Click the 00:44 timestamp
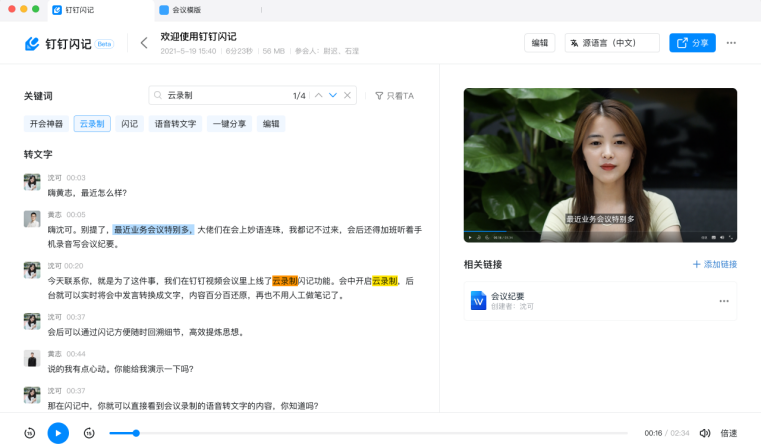 (x=76, y=354)
